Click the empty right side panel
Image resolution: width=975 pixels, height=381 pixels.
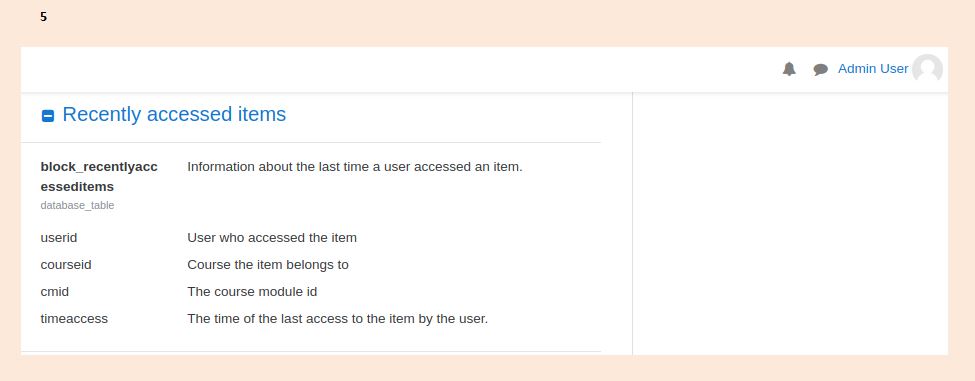pos(790,224)
